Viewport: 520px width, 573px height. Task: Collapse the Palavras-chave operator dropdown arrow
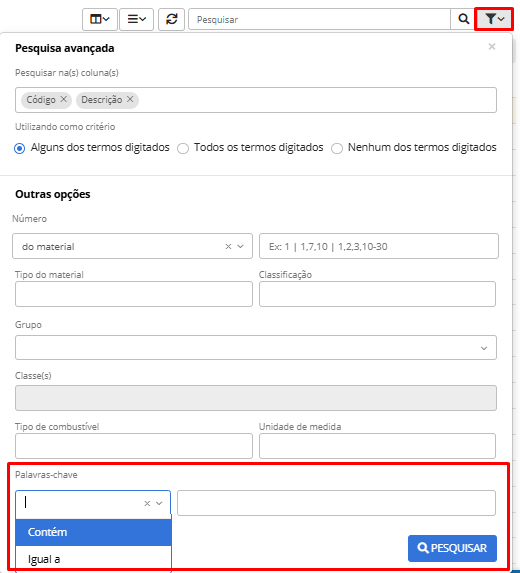tap(159, 504)
